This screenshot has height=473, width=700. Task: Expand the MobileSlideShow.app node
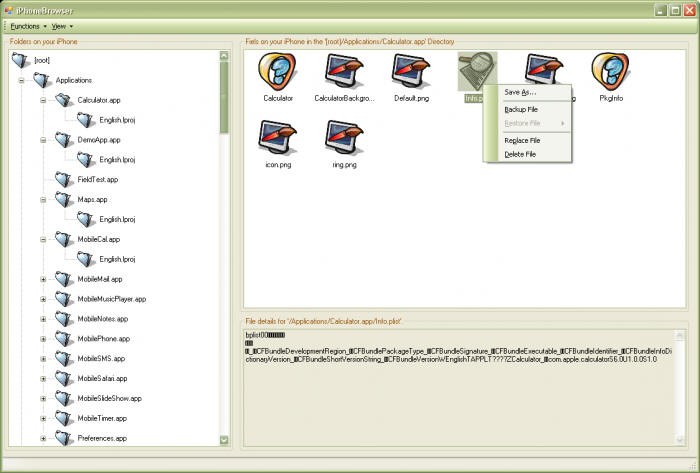pos(43,399)
